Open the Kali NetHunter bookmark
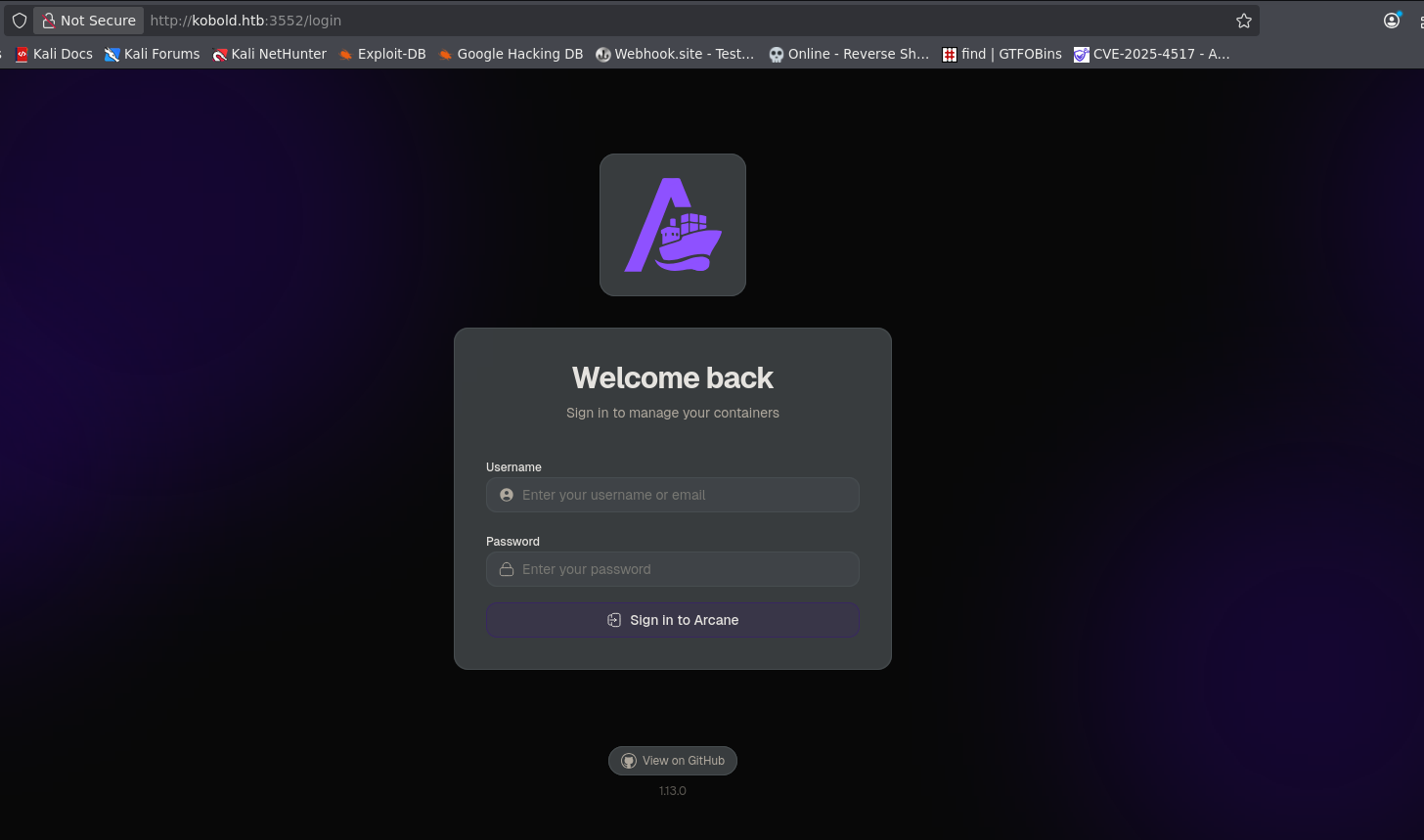 click(x=269, y=54)
